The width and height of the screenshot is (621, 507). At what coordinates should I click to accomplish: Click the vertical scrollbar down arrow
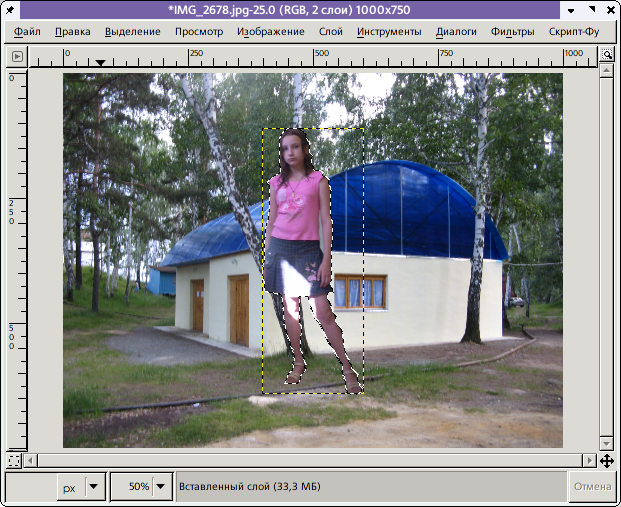click(x=606, y=442)
